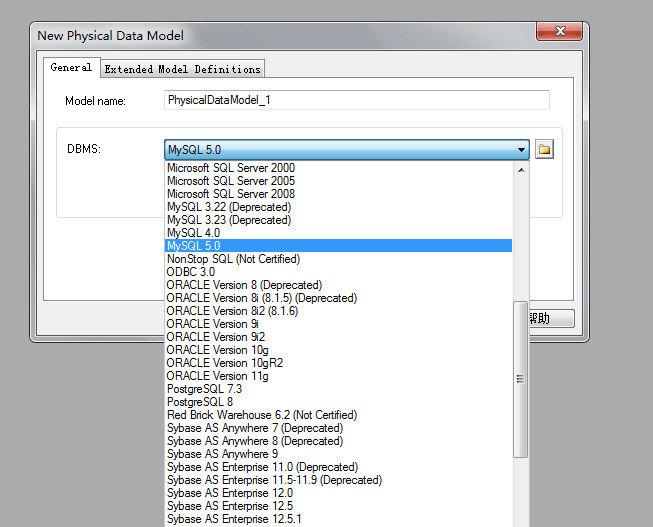Open the Extended Model Definitions tab

pos(182,69)
